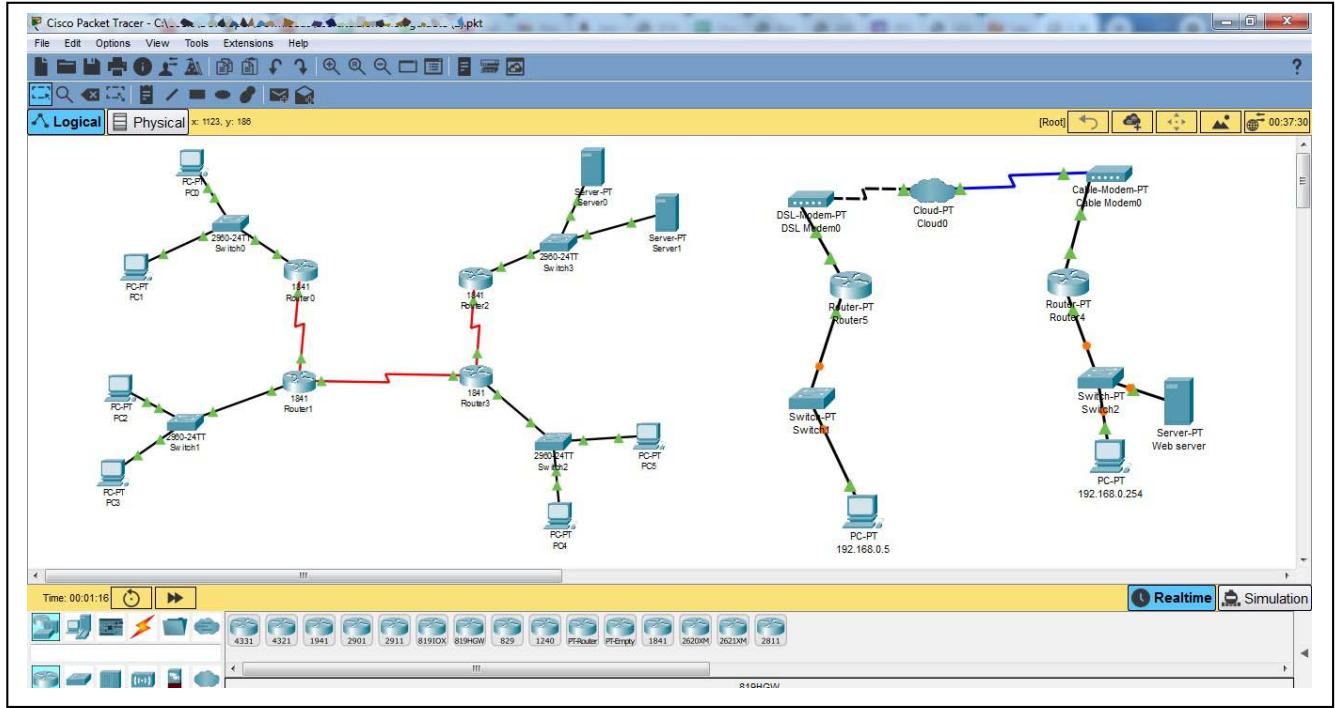Choose the Delete tool icon

click(89, 95)
